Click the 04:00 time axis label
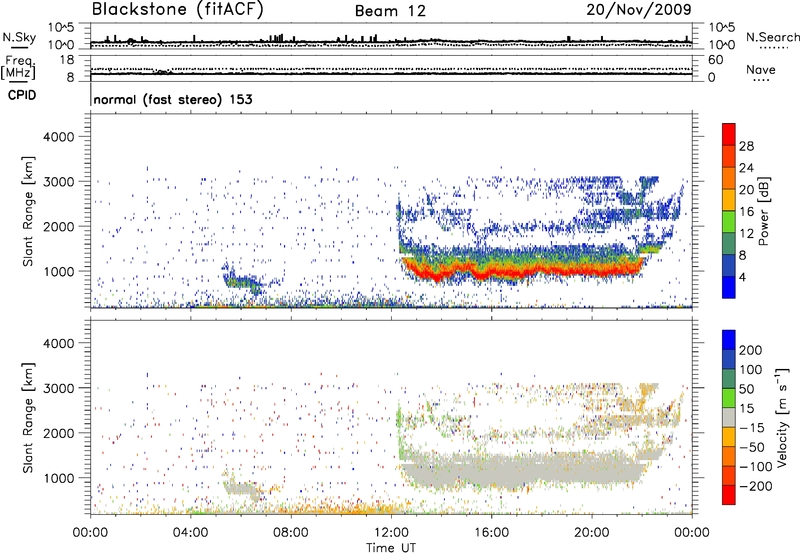 [x=190, y=533]
